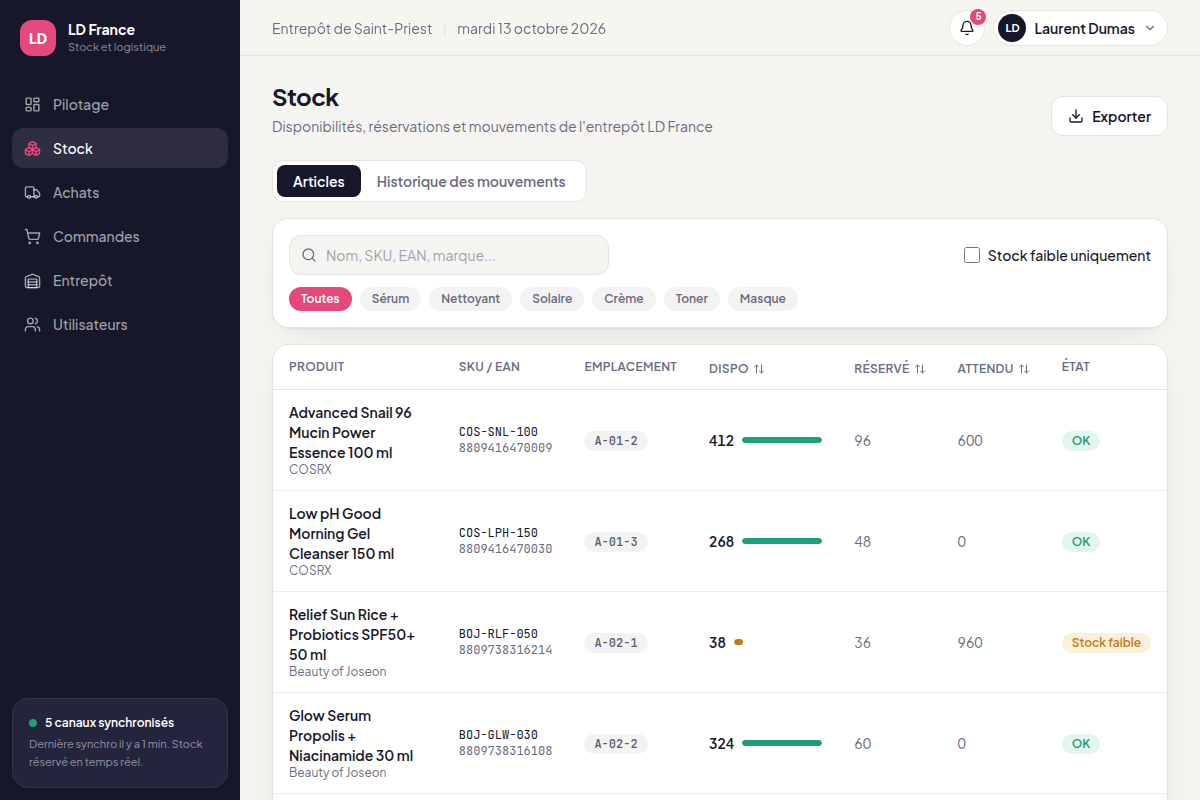
Task: Go to Pilotage in the sidebar
Action: (120, 105)
